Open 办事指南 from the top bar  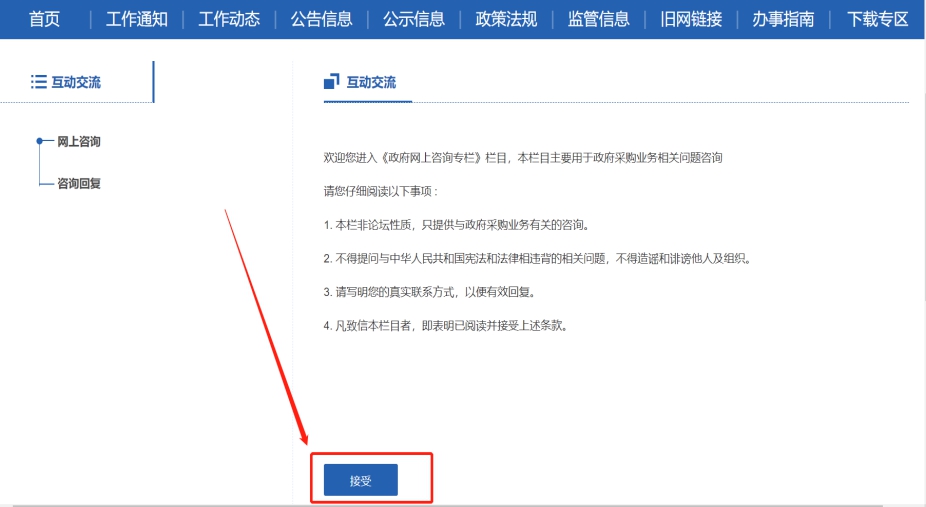click(783, 19)
